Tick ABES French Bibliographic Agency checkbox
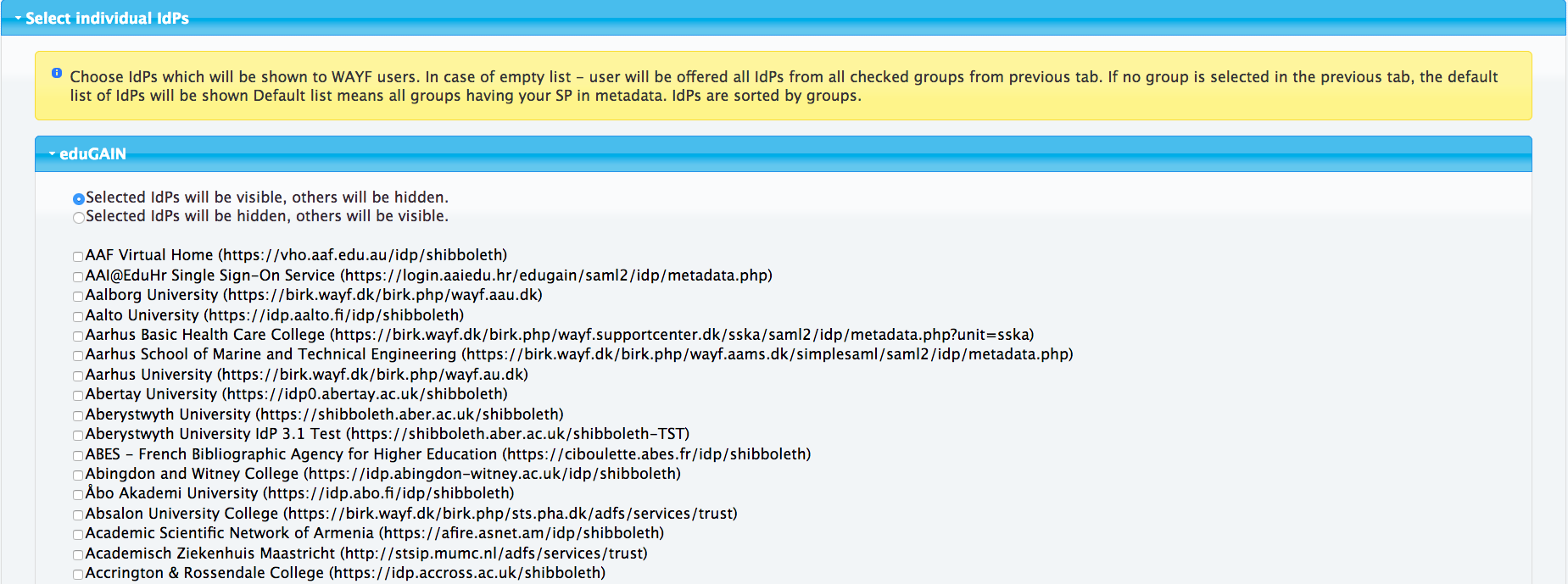The height and width of the screenshot is (584, 1568). (x=78, y=456)
